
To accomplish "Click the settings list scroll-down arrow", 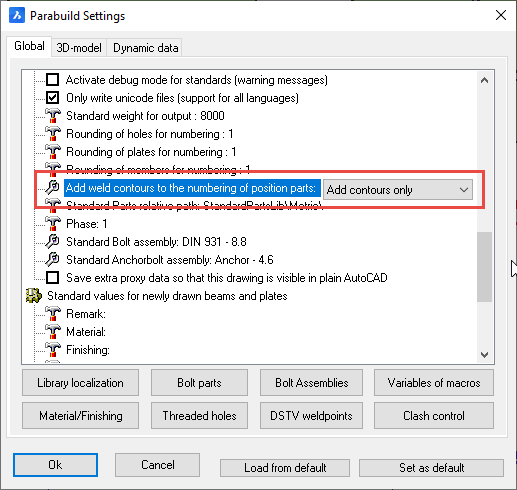I will 484,355.
